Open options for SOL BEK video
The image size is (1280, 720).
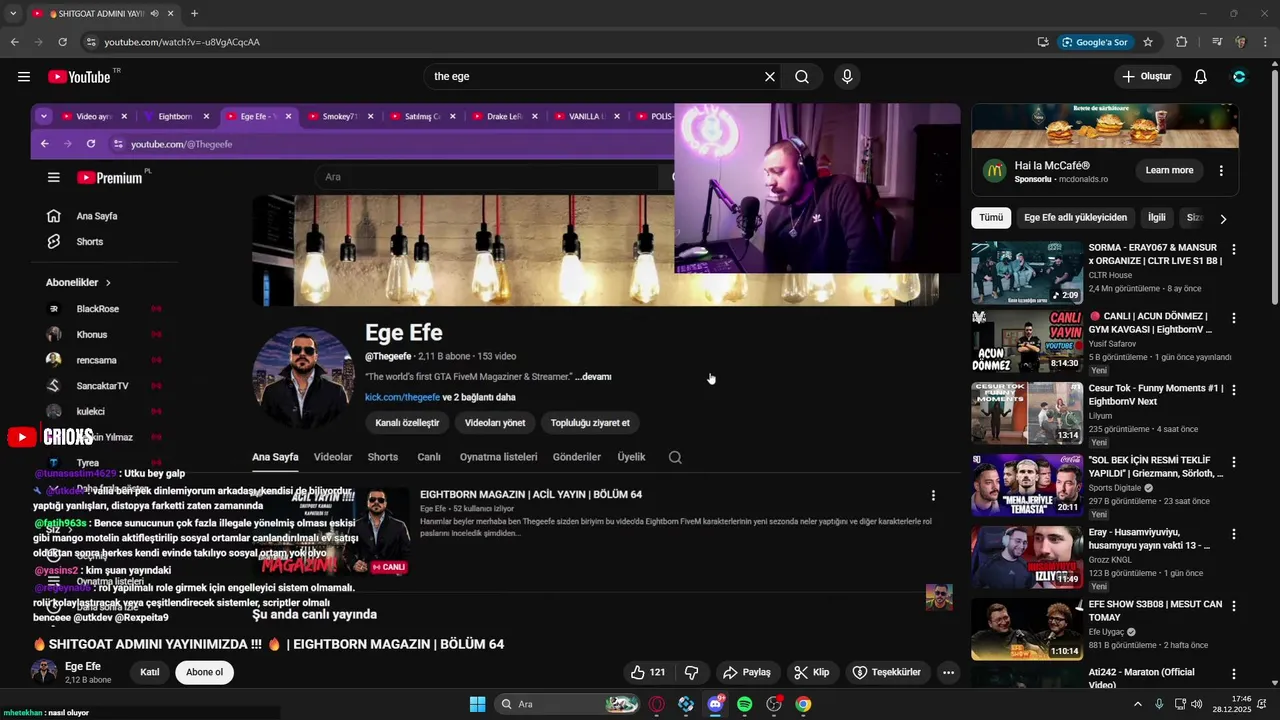(1233, 462)
